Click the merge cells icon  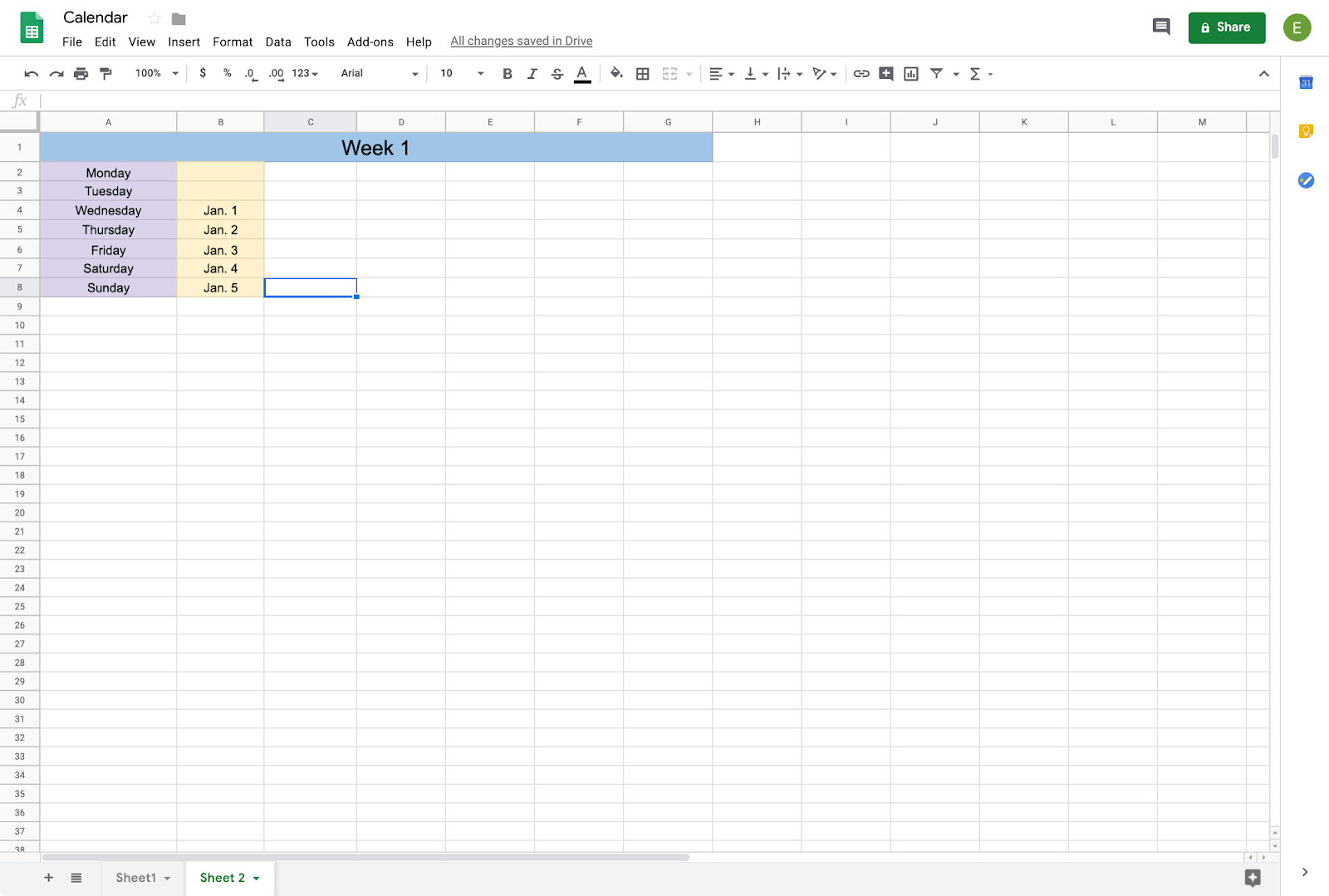[x=669, y=74]
